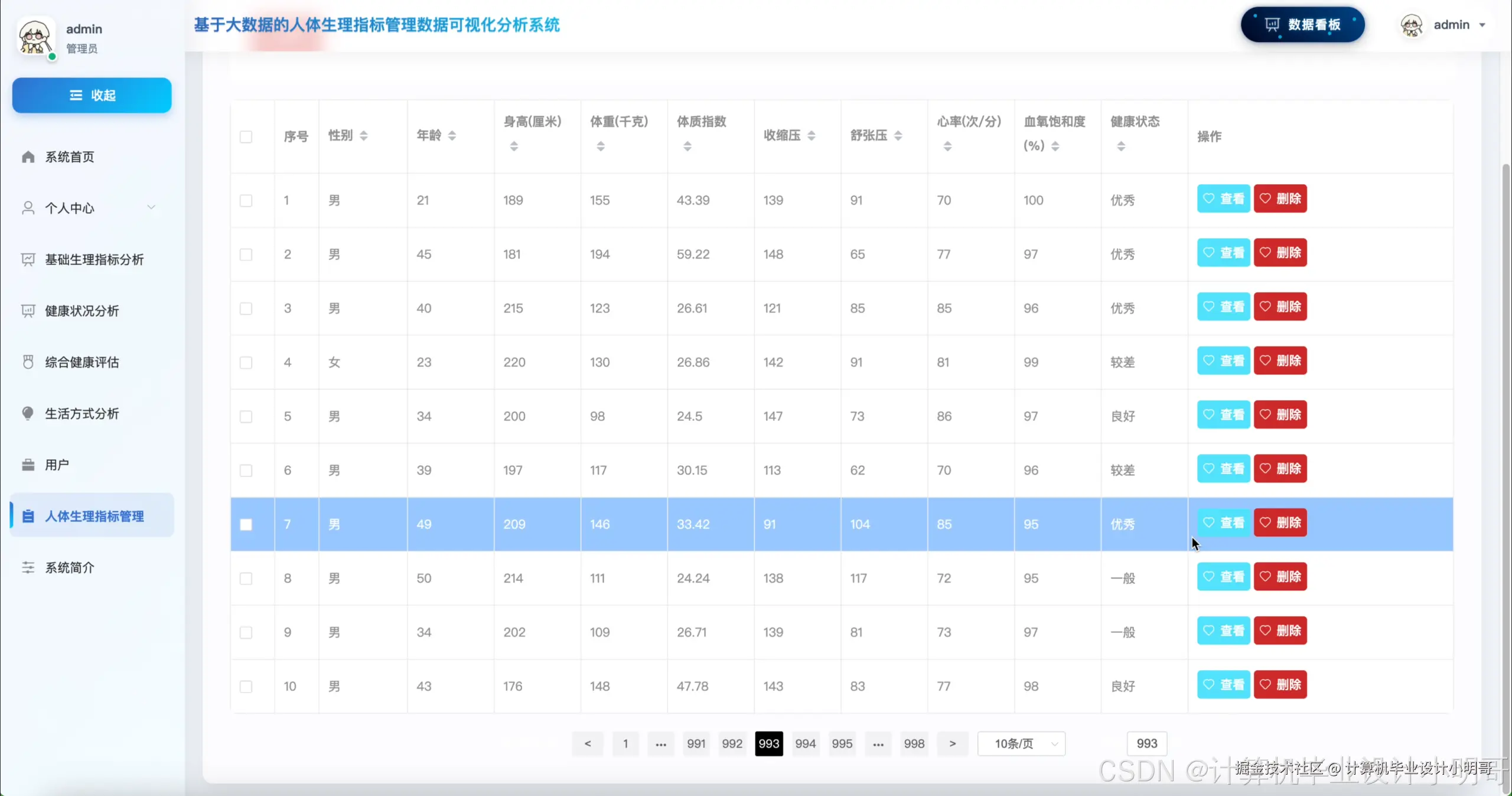This screenshot has width=1512, height=796.
Task: Click 删除 on row 4
Action: [1280, 360]
